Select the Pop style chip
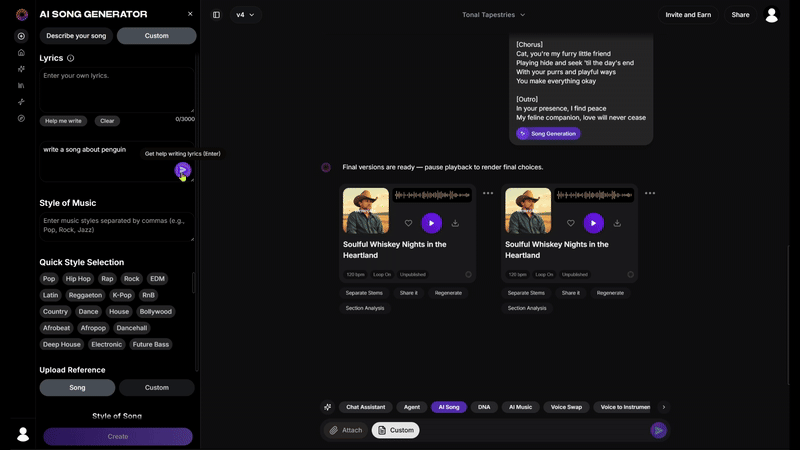The image size is (800, 450). tap(49, 279)
